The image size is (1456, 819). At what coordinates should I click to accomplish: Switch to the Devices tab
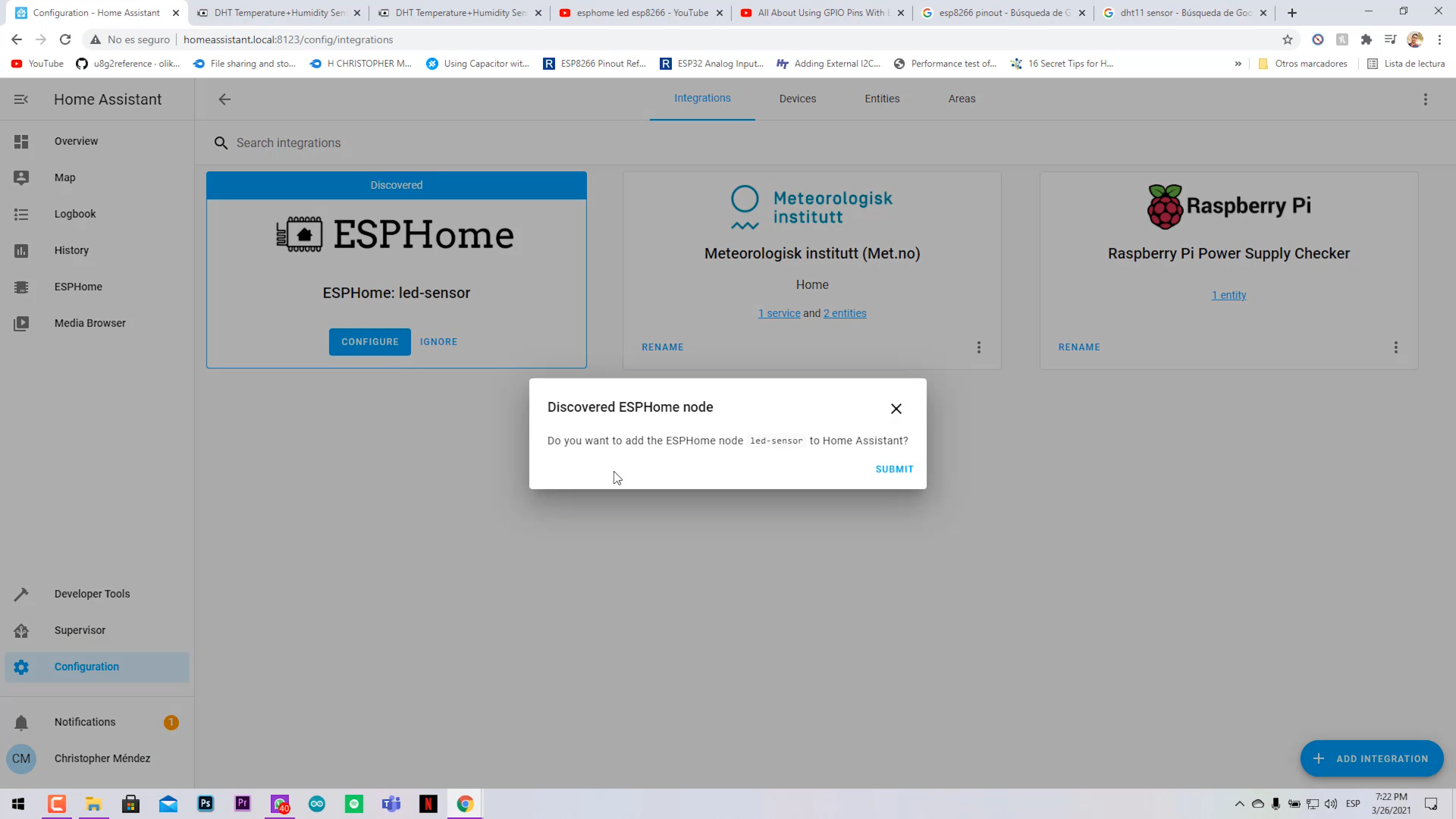point(797,99)
